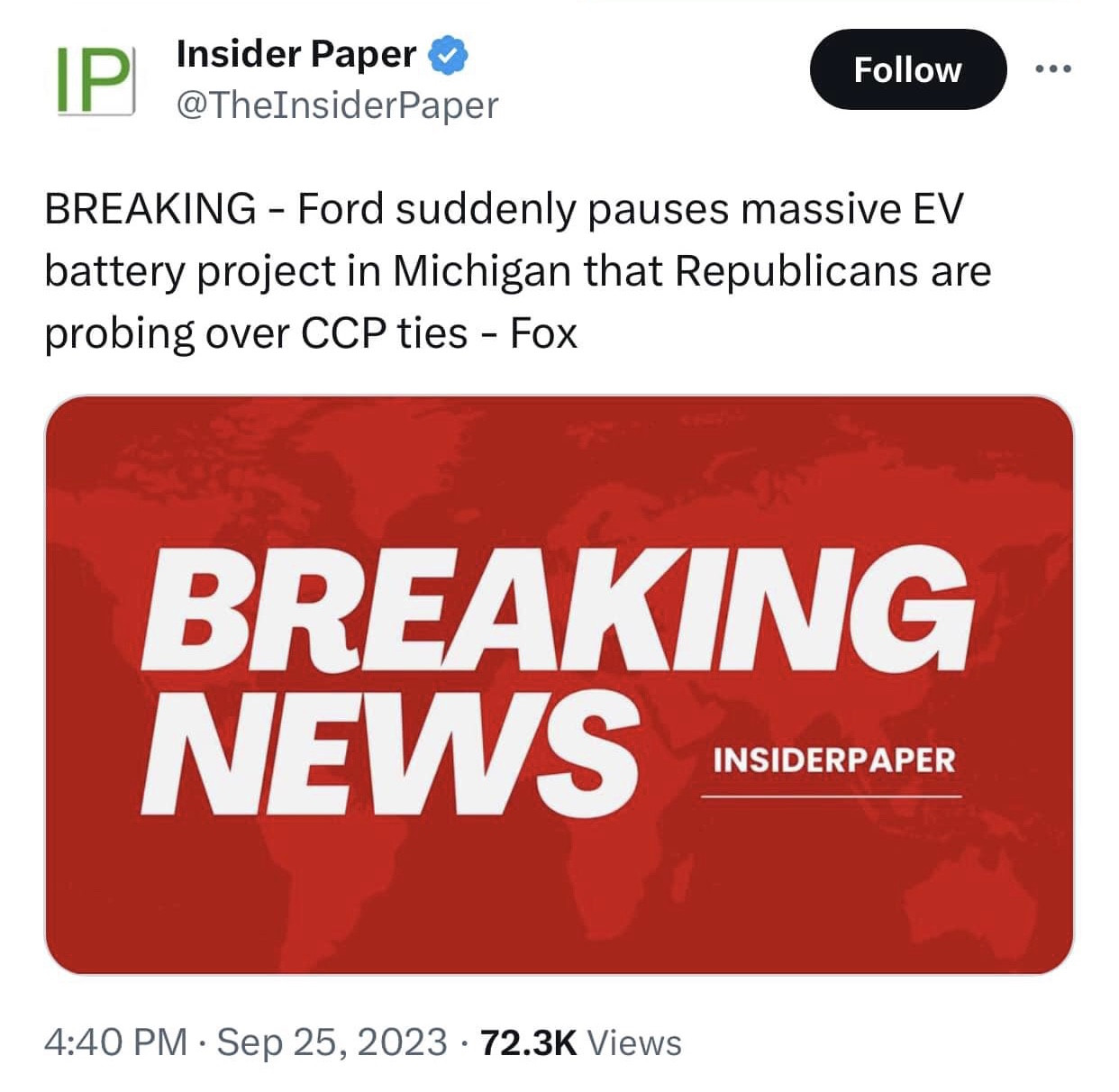Click BREAKING at the tweet text start

tap(150, 209)
